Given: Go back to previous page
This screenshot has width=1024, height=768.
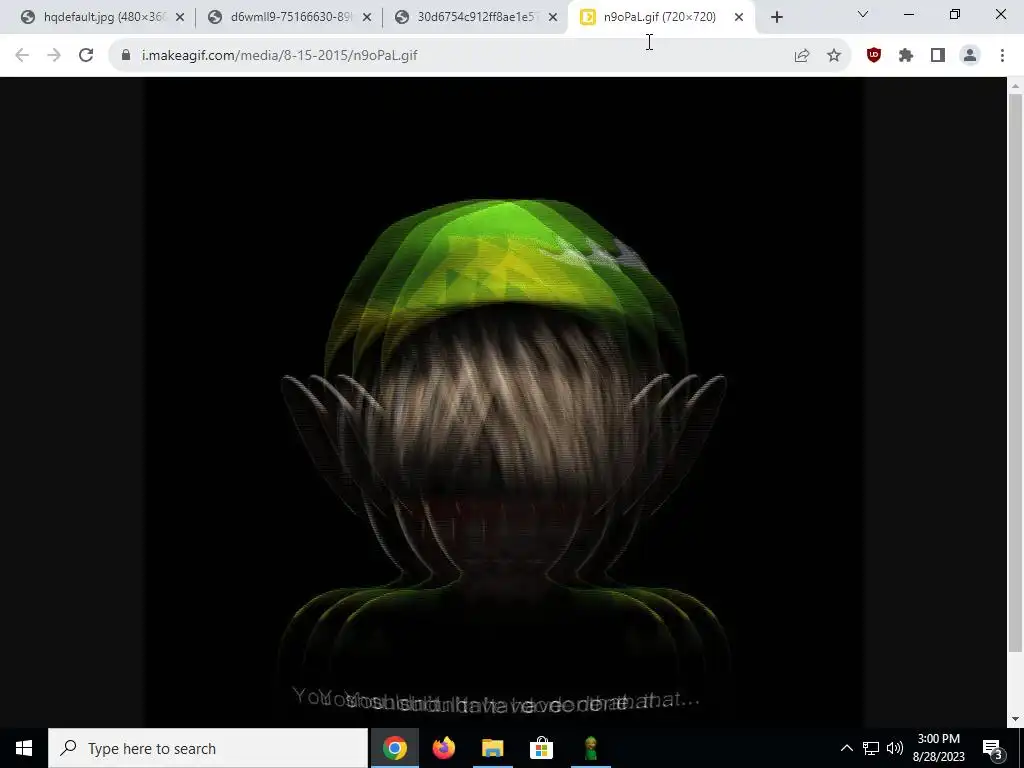Looking at the screenshot, I should click(x=22, y=56).
